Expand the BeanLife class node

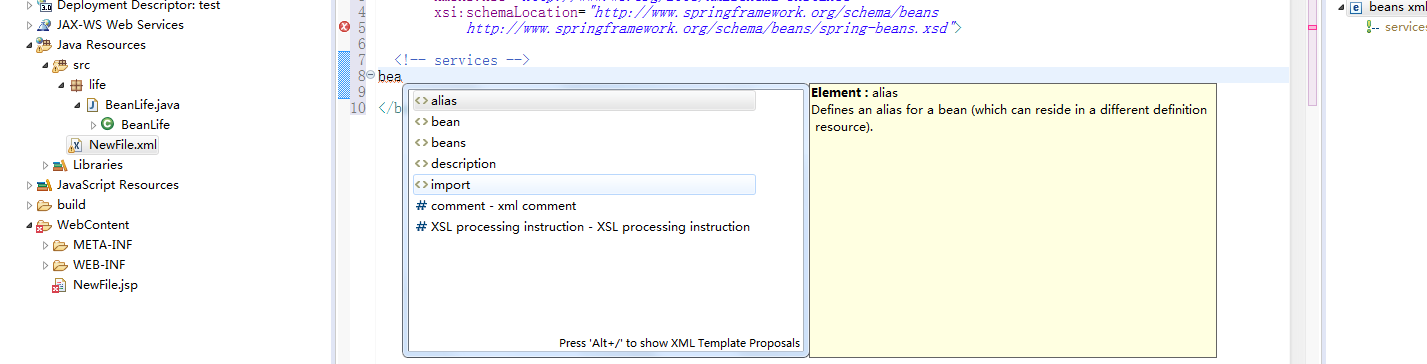click(93, 125)
